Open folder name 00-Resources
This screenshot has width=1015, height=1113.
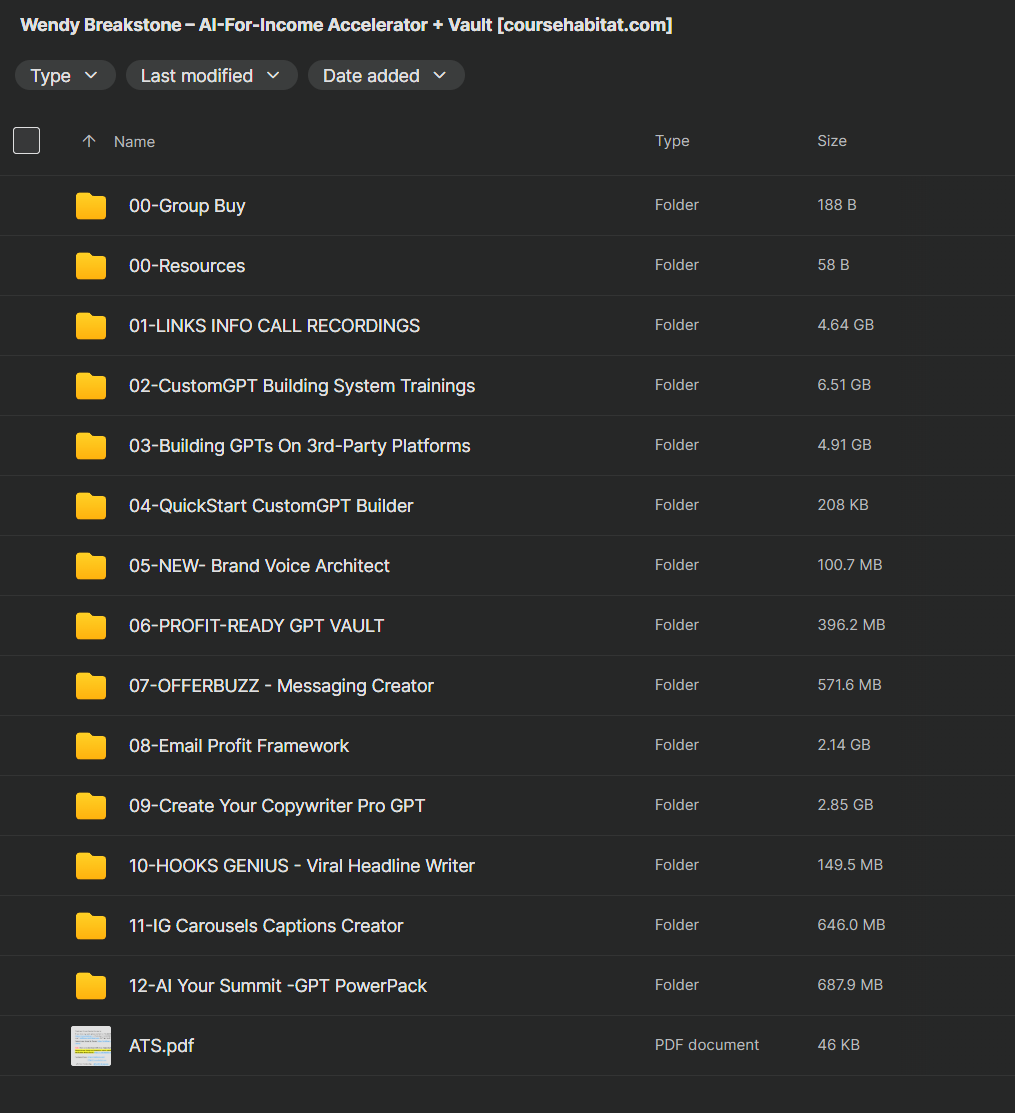[x=187, y=265]
